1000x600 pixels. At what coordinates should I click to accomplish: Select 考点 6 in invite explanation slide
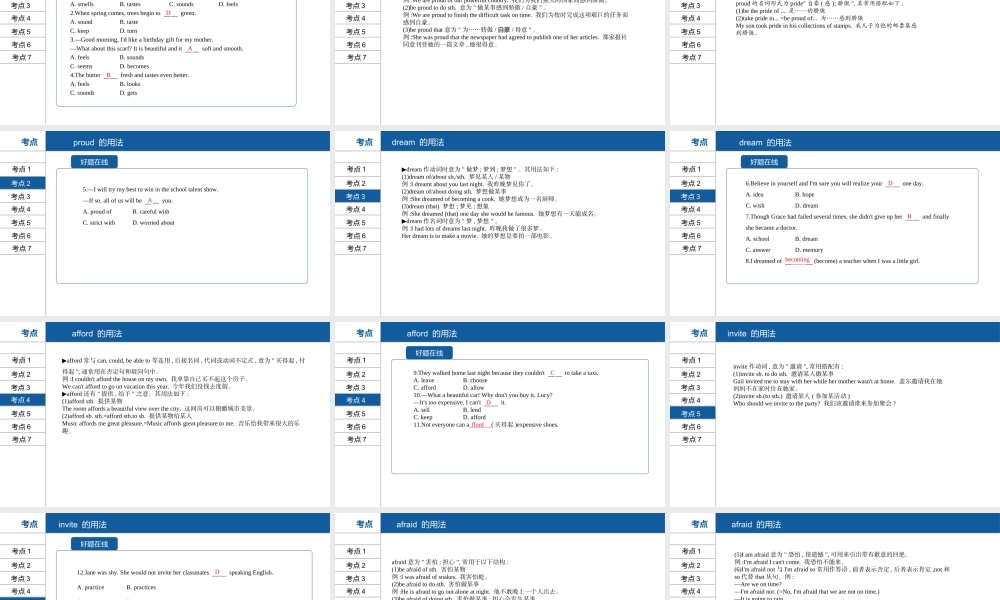(691, 427)
